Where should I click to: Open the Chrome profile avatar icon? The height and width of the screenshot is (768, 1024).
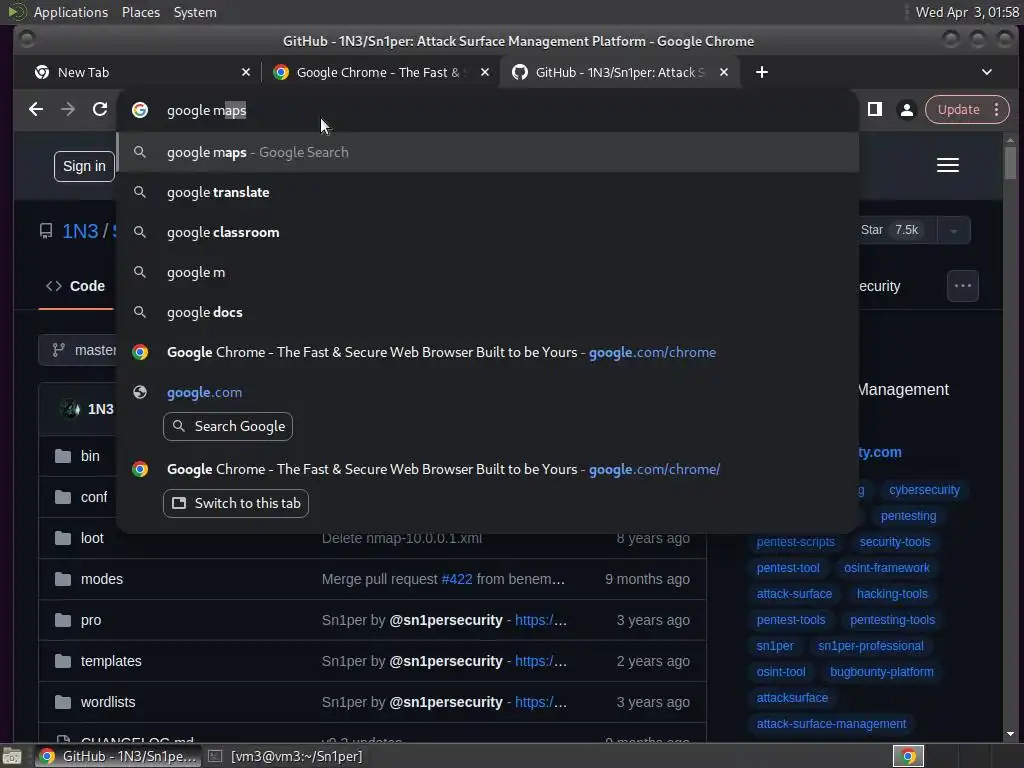coord(907,110)
